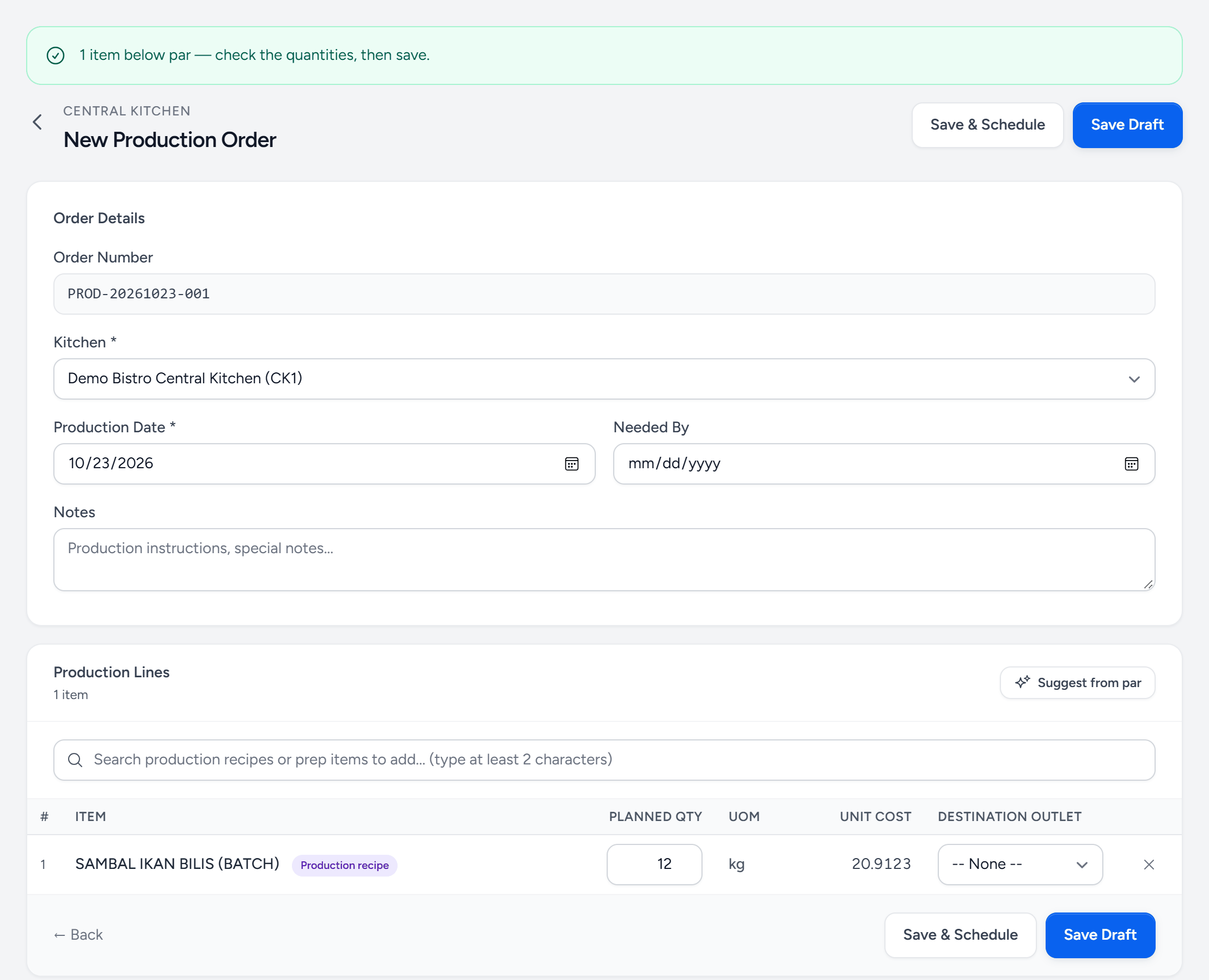Click the '1 item' count under Production Lines
Image resolution: width=1209 pixels, height=980 pixels.
click(71, 694)
